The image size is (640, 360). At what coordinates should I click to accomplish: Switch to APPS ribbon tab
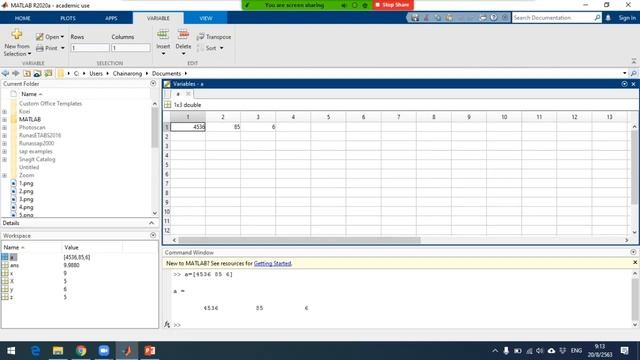(x=111, y=18)
